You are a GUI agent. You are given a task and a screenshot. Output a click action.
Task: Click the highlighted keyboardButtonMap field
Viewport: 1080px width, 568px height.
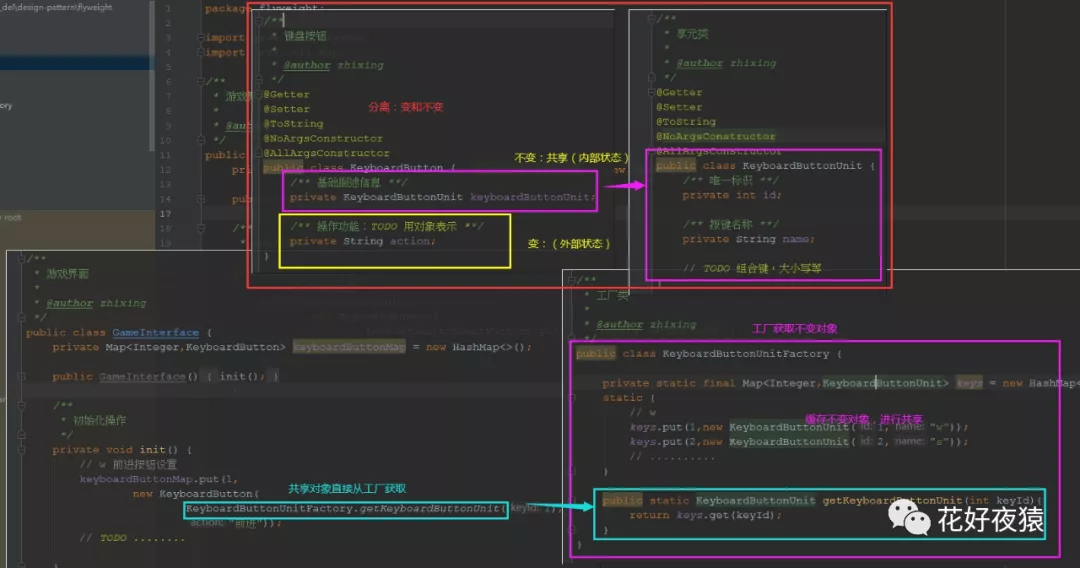click(349, 347)
